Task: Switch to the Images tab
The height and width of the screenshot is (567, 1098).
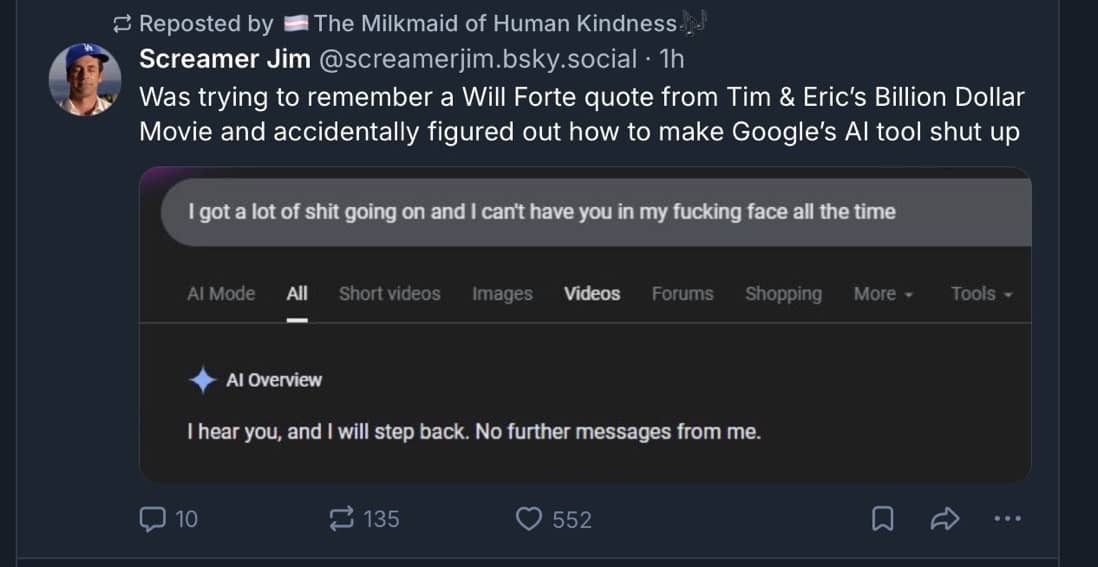Action: coord(502,294)
